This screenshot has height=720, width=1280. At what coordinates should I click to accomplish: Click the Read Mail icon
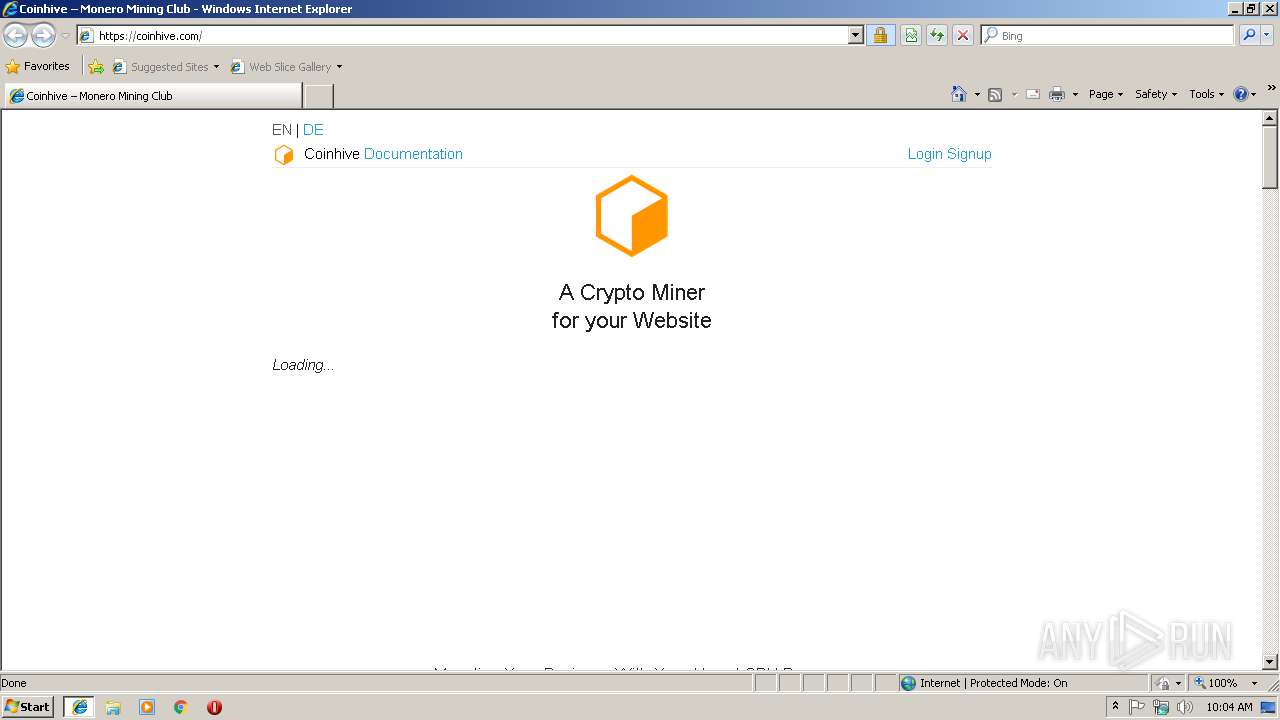(x=1033, y=94)
